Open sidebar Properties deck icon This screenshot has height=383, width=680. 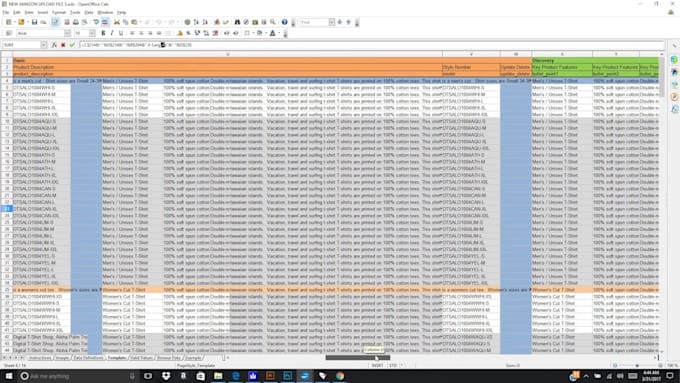coord(674,59)
